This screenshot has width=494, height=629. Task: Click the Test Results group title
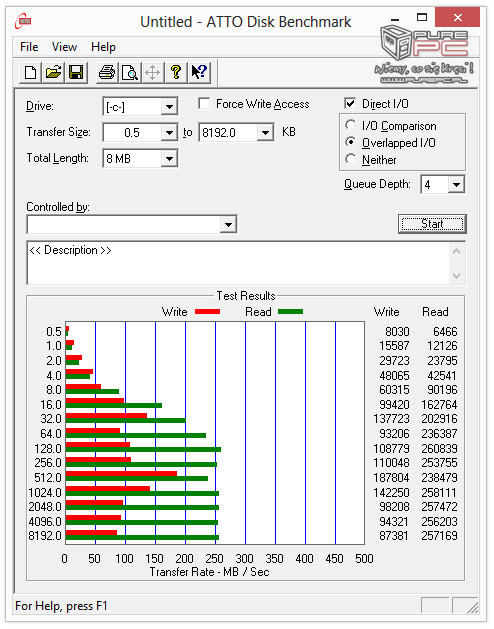point(246,296)
